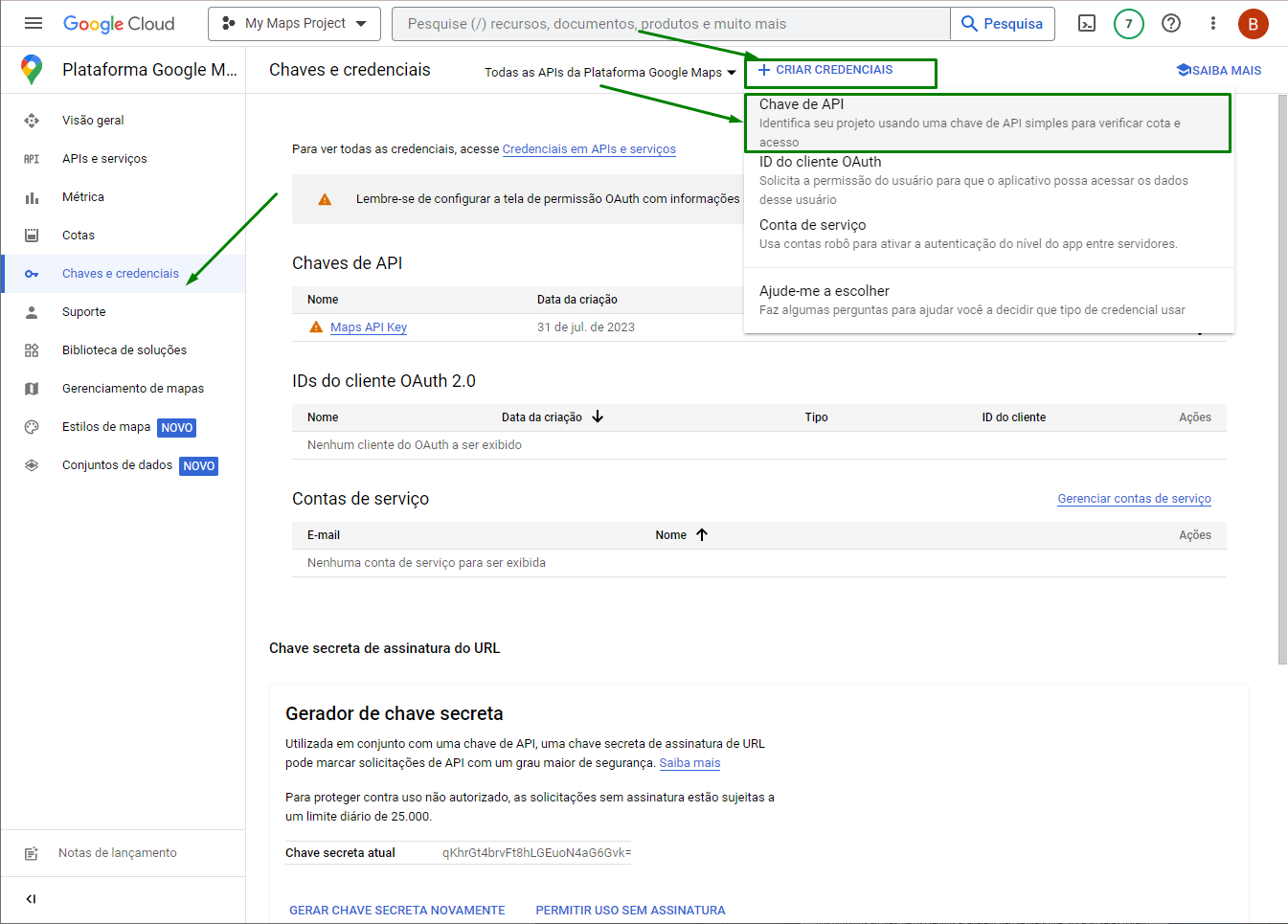Click the Estilos de mapa palette icon
This screenshot has width=1288, height=924.
(x=32, y=427)
